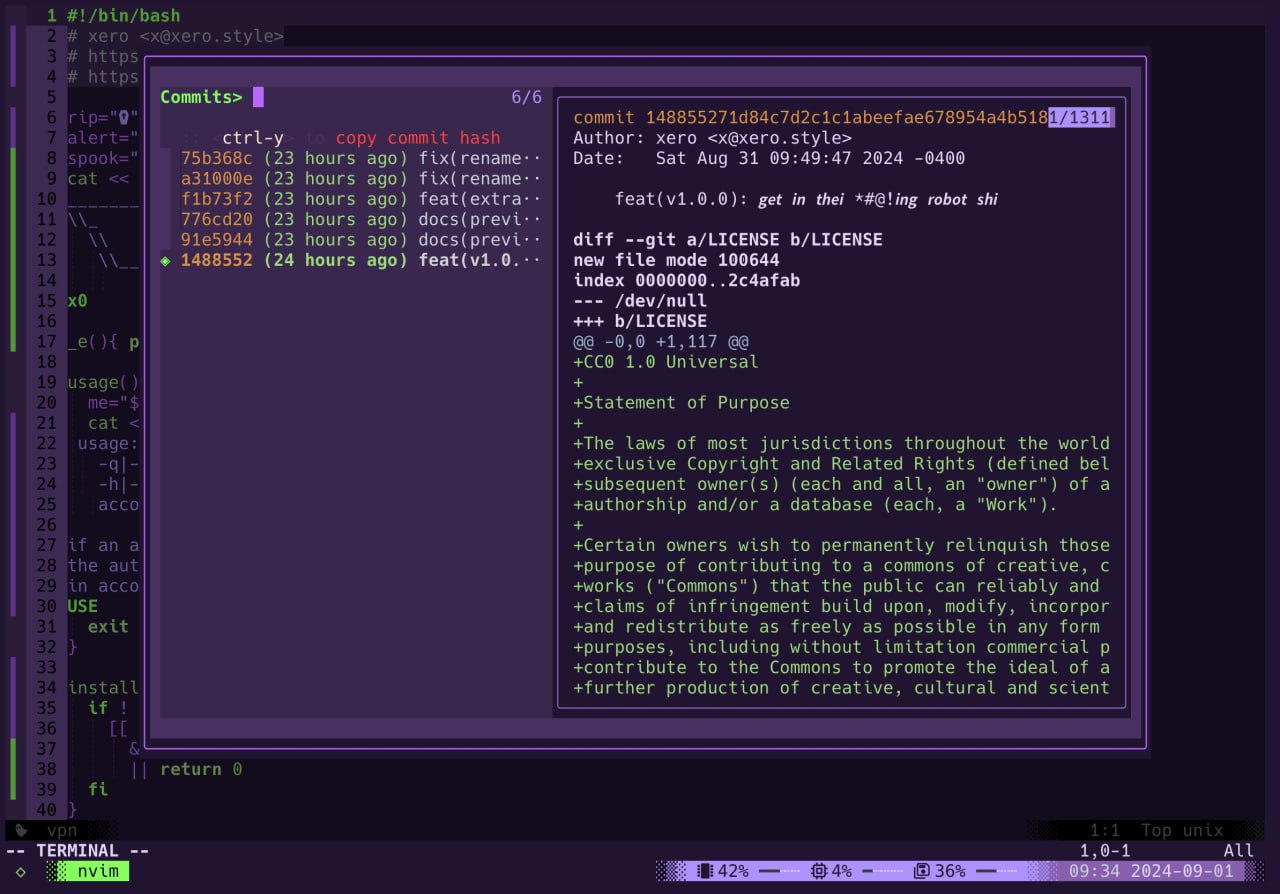Select commit a31000e fix(rename)
The image size is (1280, 894).
click(x=216, y=179)
